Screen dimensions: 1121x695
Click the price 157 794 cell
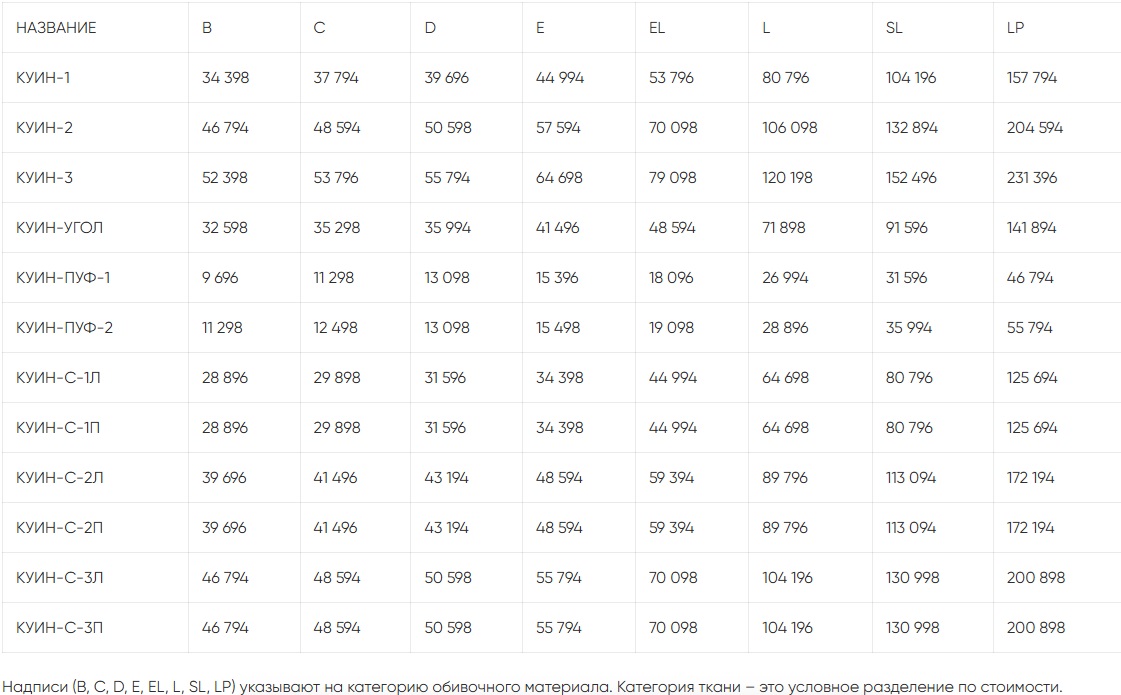tap(1031, 78)
